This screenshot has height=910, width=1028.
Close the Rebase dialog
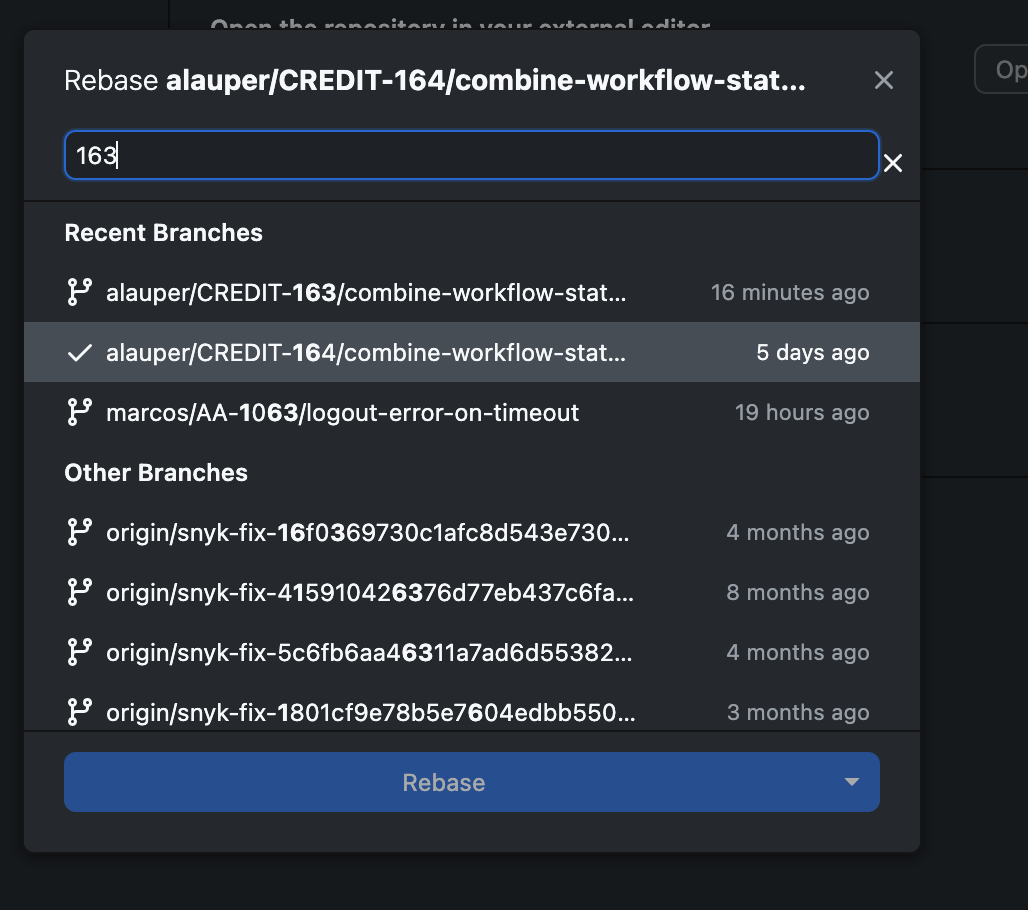coord(884,80)
